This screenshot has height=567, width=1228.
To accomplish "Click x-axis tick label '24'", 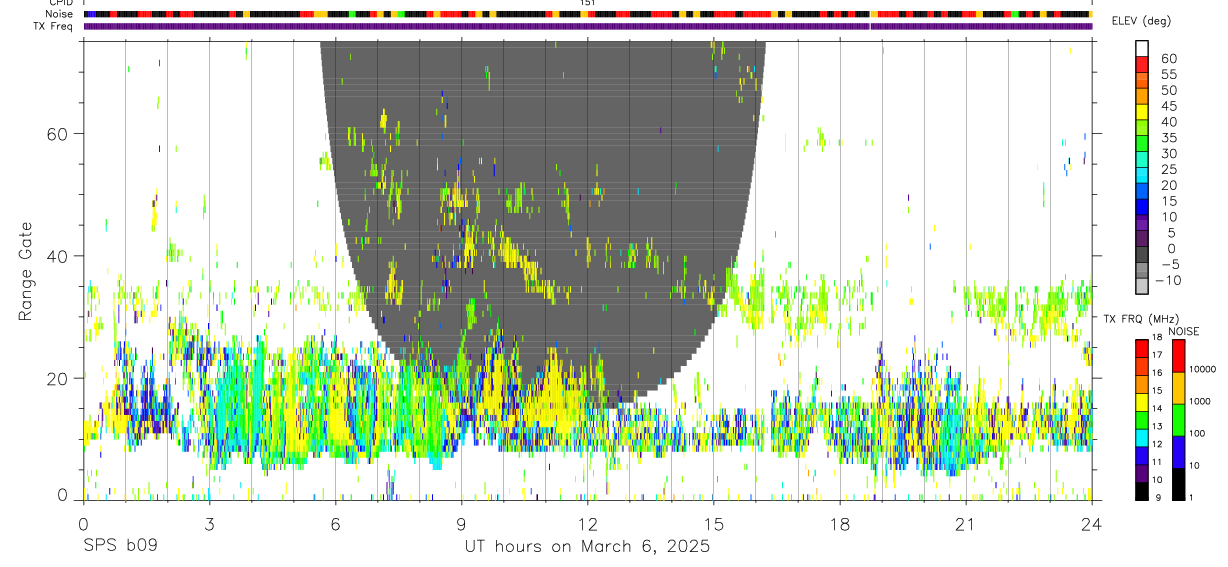I will coord(1091,523).
